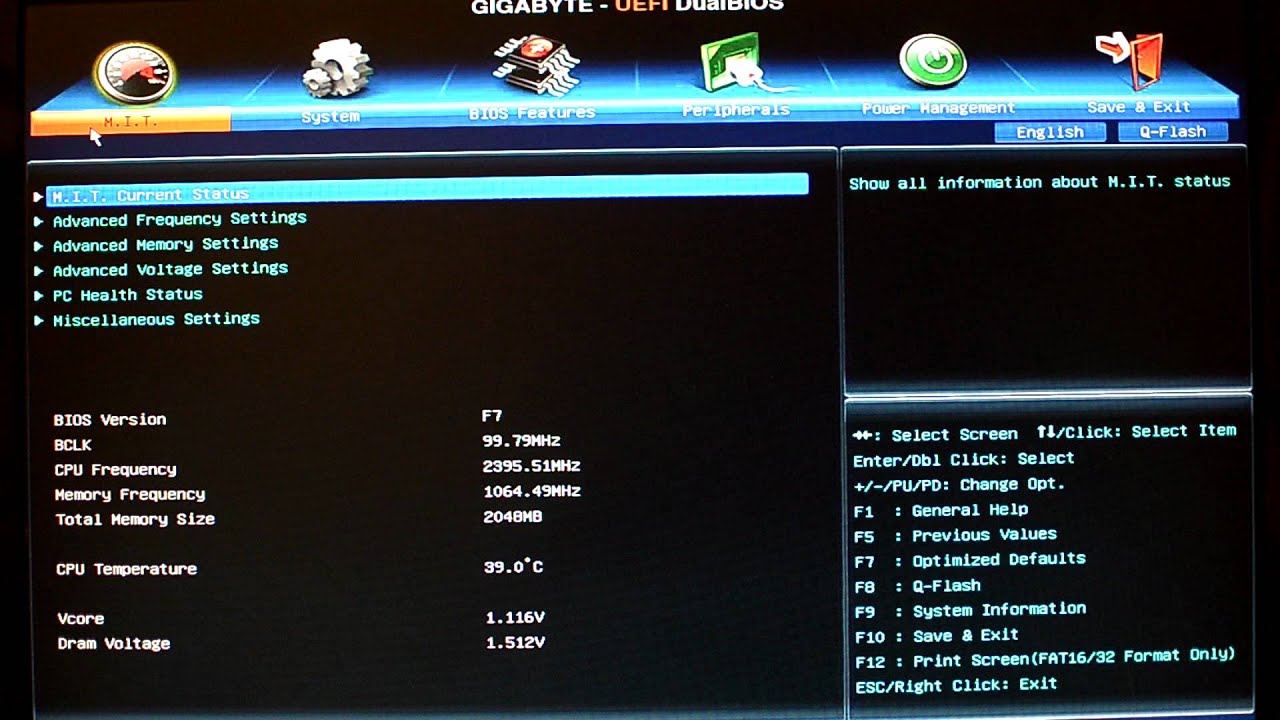Click the help text about M.I.T. status
The height and width of the screenshot is (720, 1280).
point(1040,182)
